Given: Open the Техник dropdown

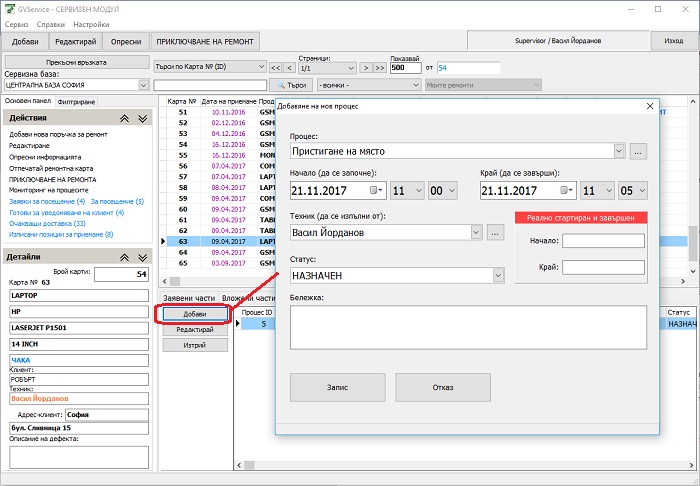Looking at the screenshot, I should pos(476,233).
